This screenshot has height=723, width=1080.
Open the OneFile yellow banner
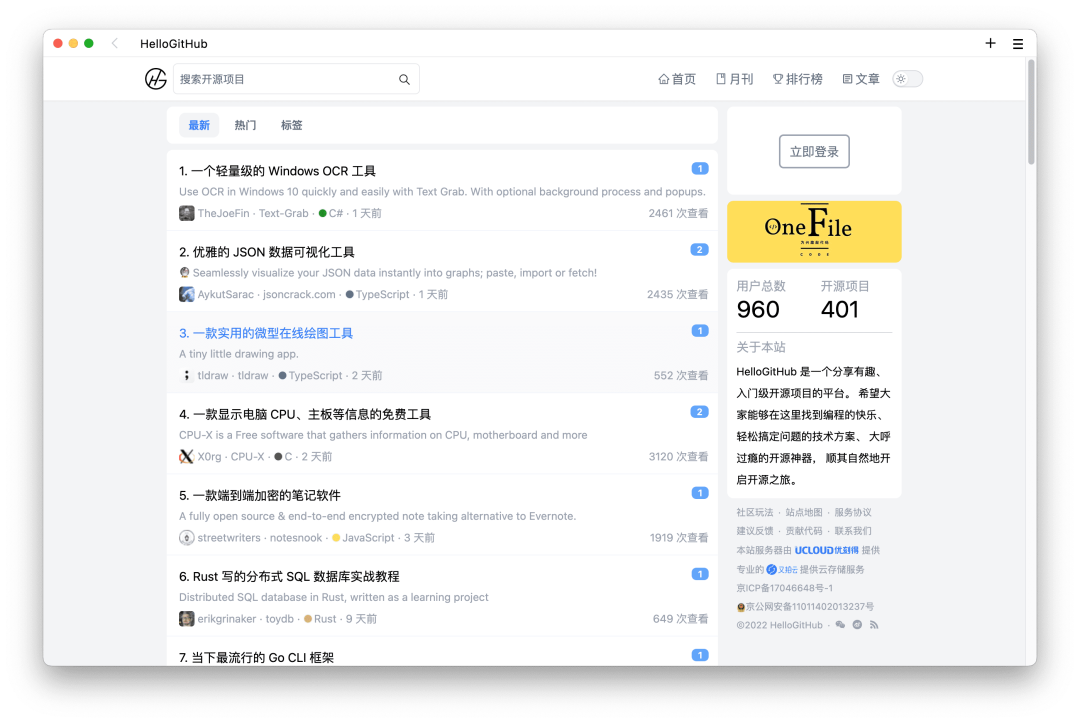point(814,231)
